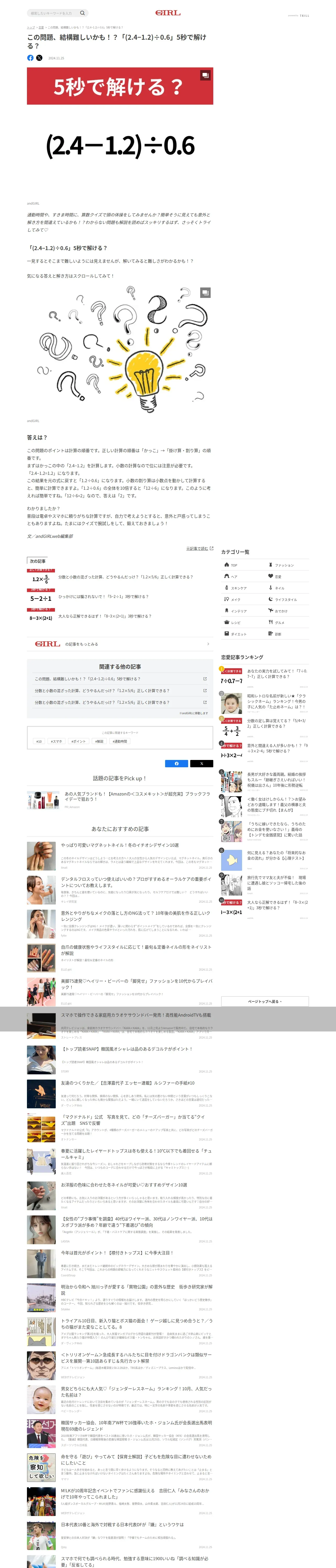This screenshot has width=336, height=1568.
Task: Open 診断 category icon
Action: (271, 634)
